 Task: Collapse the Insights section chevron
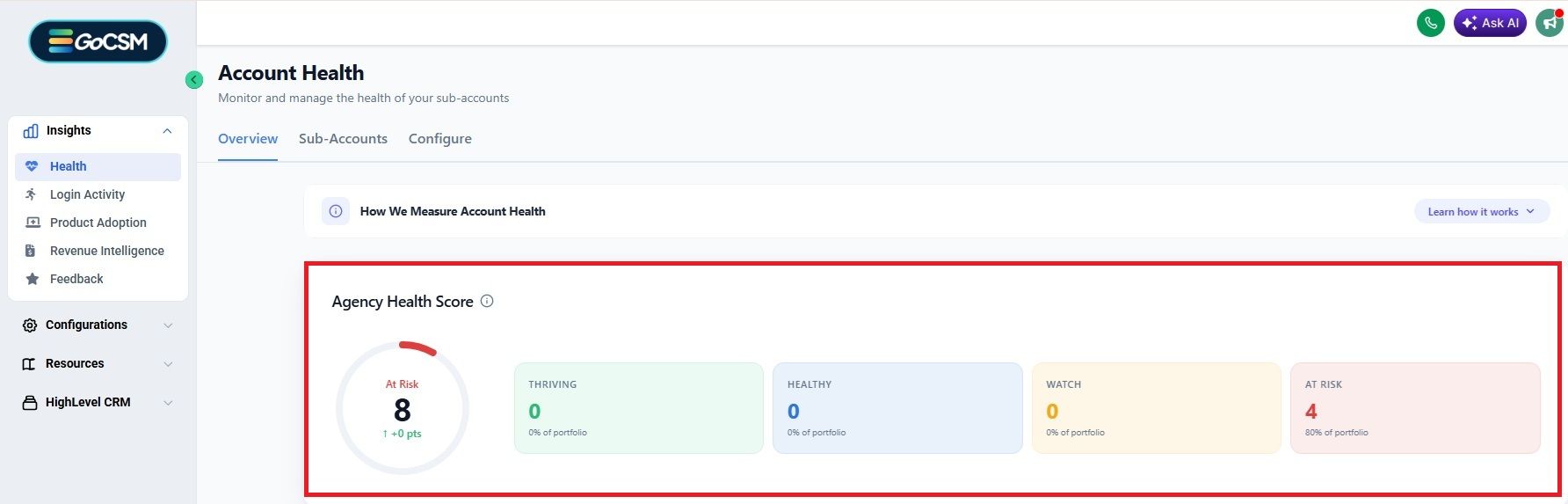click(x=167, y=131)
